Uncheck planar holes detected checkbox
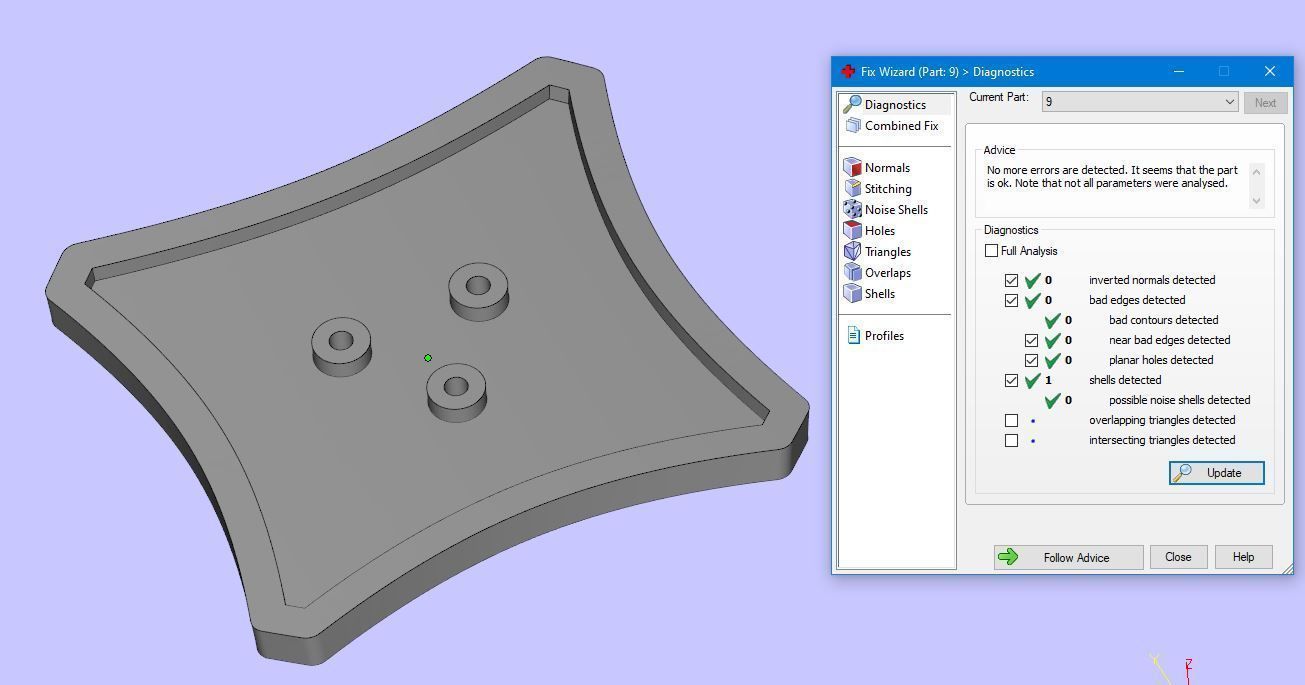The height and width of the screenshot is (685, 1305). [x=1031, y=361]
